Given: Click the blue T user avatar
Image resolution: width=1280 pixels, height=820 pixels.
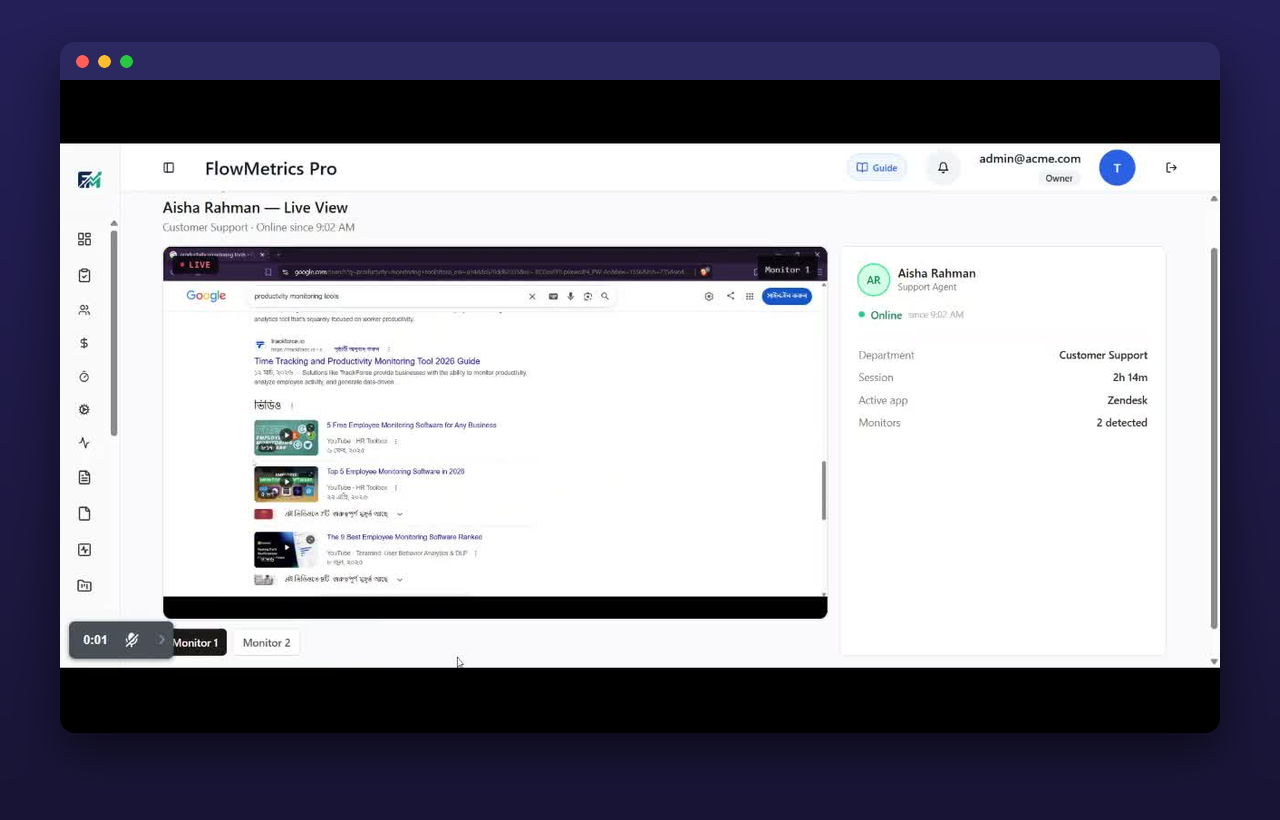Looking at the screenshot, I should (1117, 168).
